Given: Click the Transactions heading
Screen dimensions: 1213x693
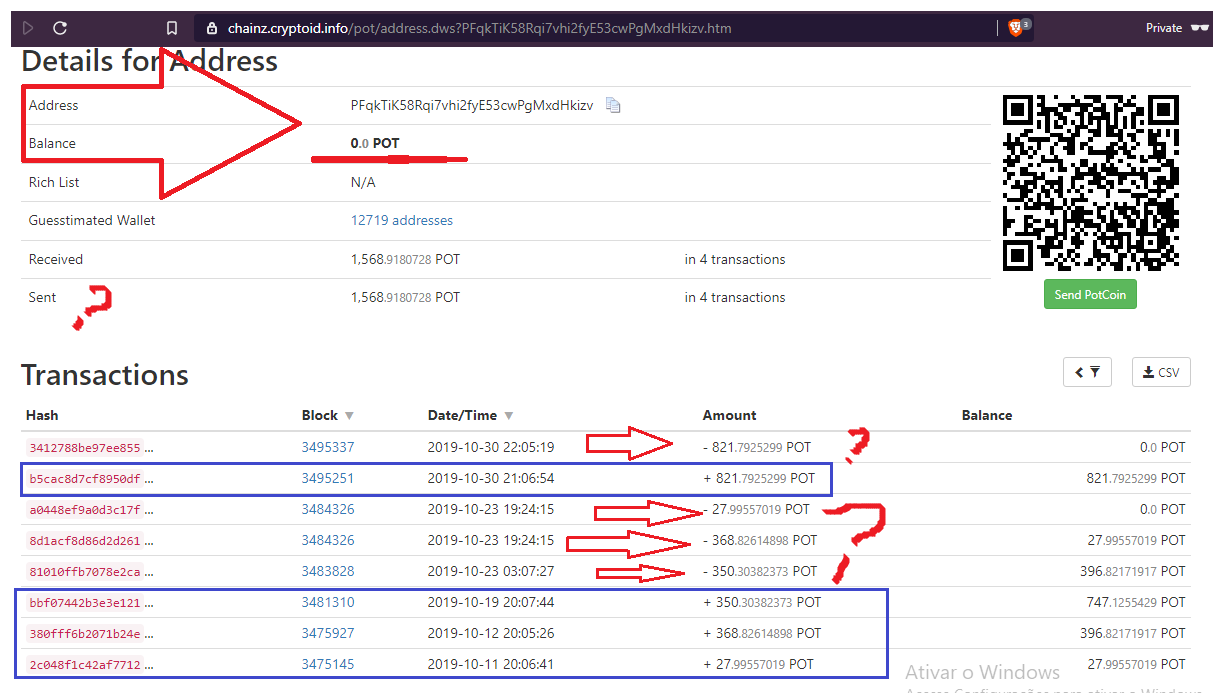Looking at the screenshot, I should point(105,375).
